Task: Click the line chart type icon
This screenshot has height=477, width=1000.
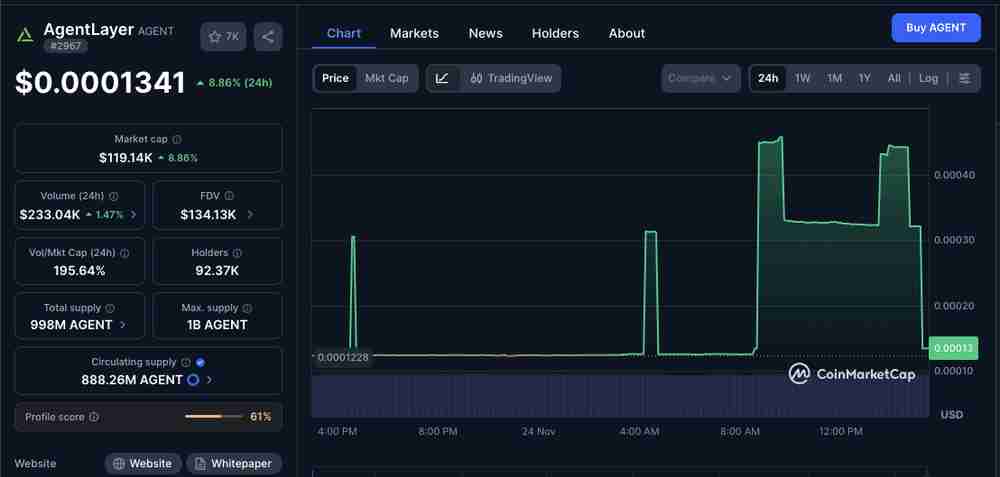Action: (x=442, y=78)
